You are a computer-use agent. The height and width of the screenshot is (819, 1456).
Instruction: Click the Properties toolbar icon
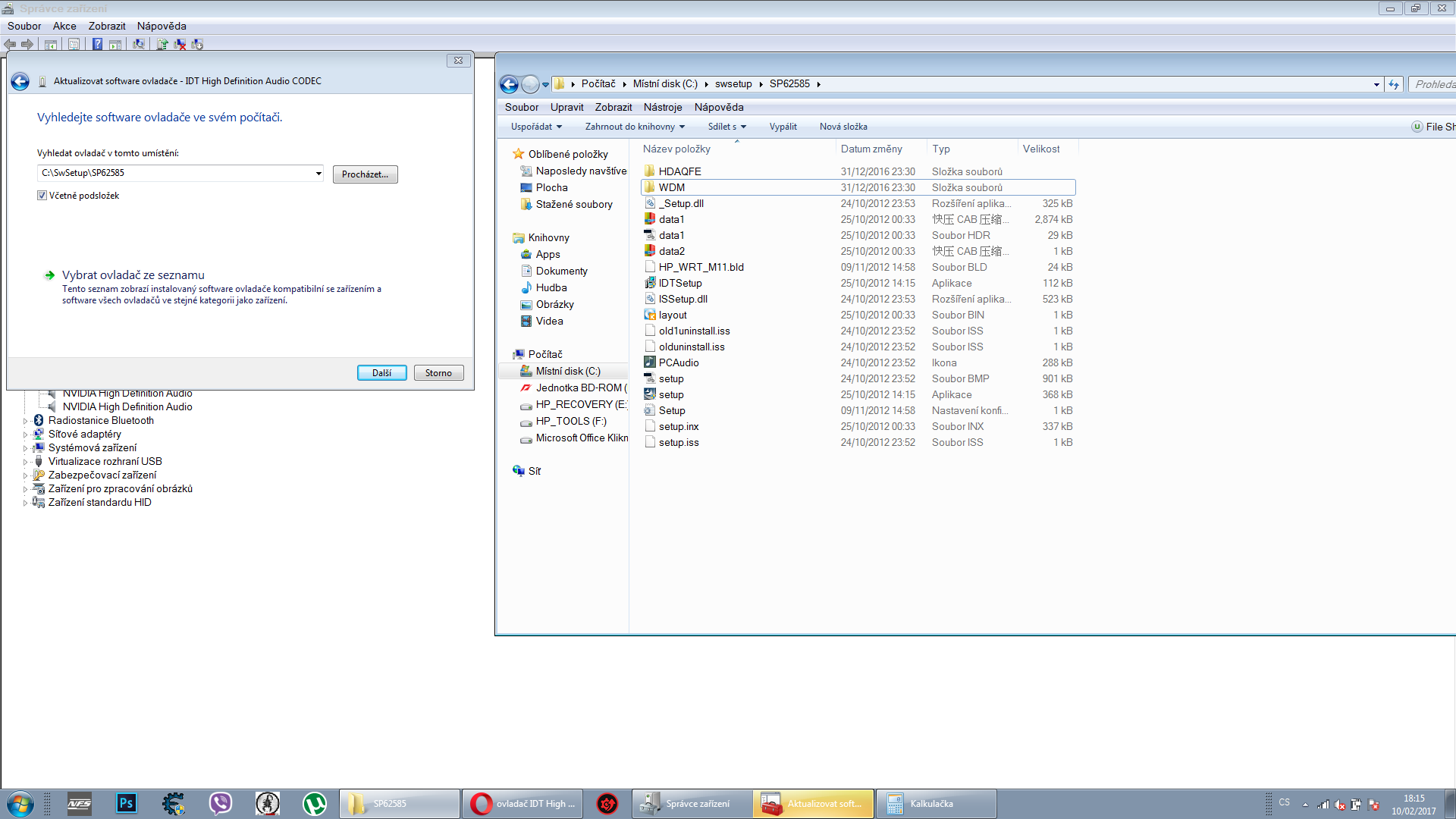[x=74, y=44]
